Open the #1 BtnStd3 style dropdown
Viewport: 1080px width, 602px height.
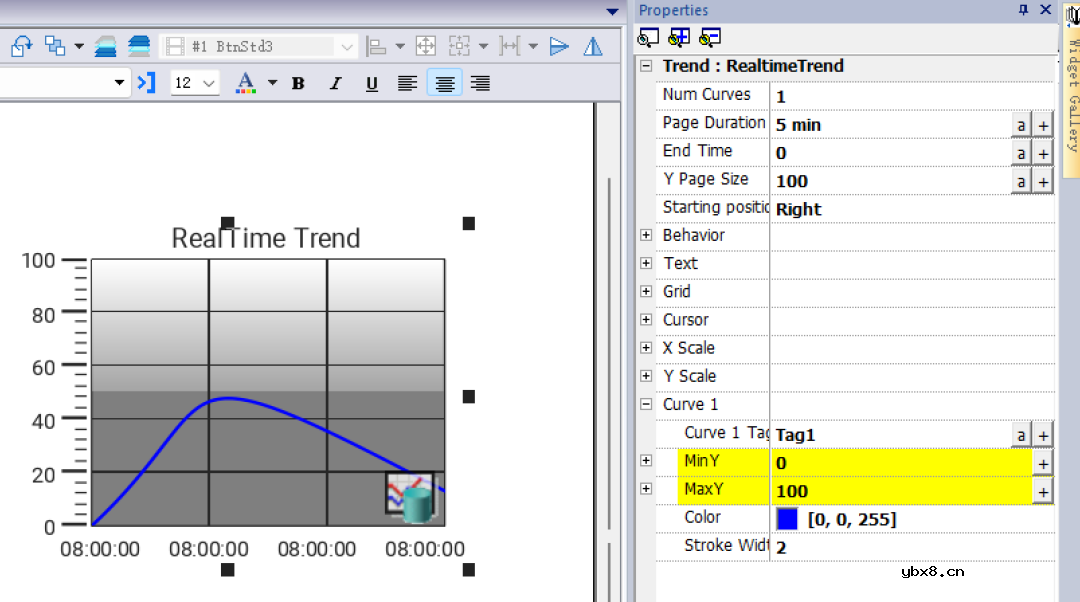coord(346,47)
